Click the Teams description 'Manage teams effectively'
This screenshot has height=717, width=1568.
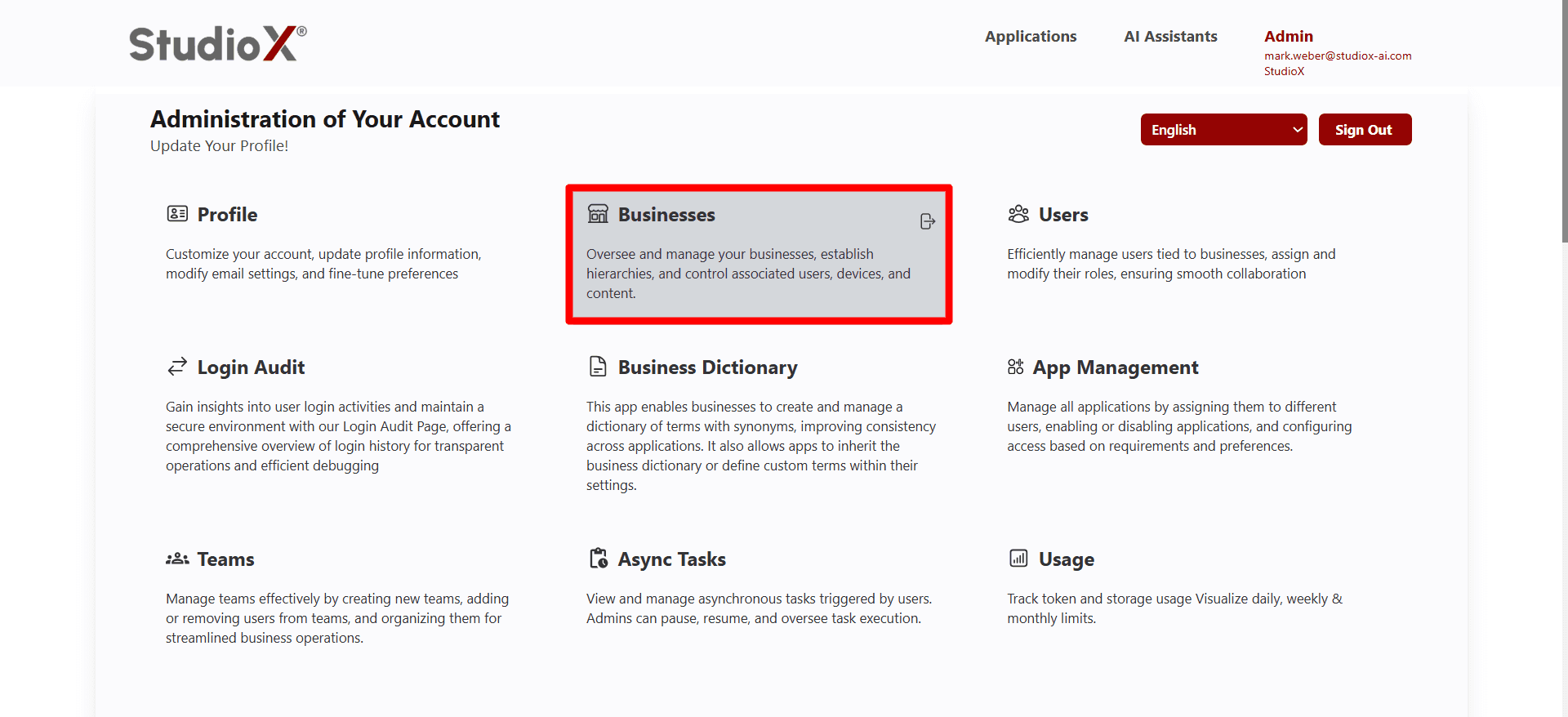pos(337,618)
